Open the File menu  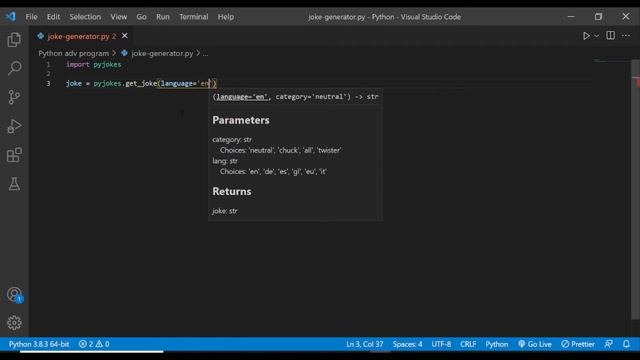pos(31,17)
